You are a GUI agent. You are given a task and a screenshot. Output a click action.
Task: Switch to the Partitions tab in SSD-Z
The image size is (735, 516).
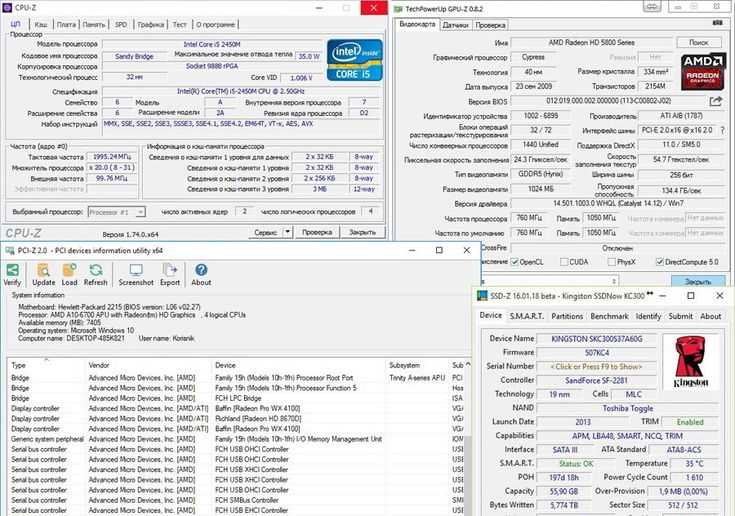click(x=567, y=316)
